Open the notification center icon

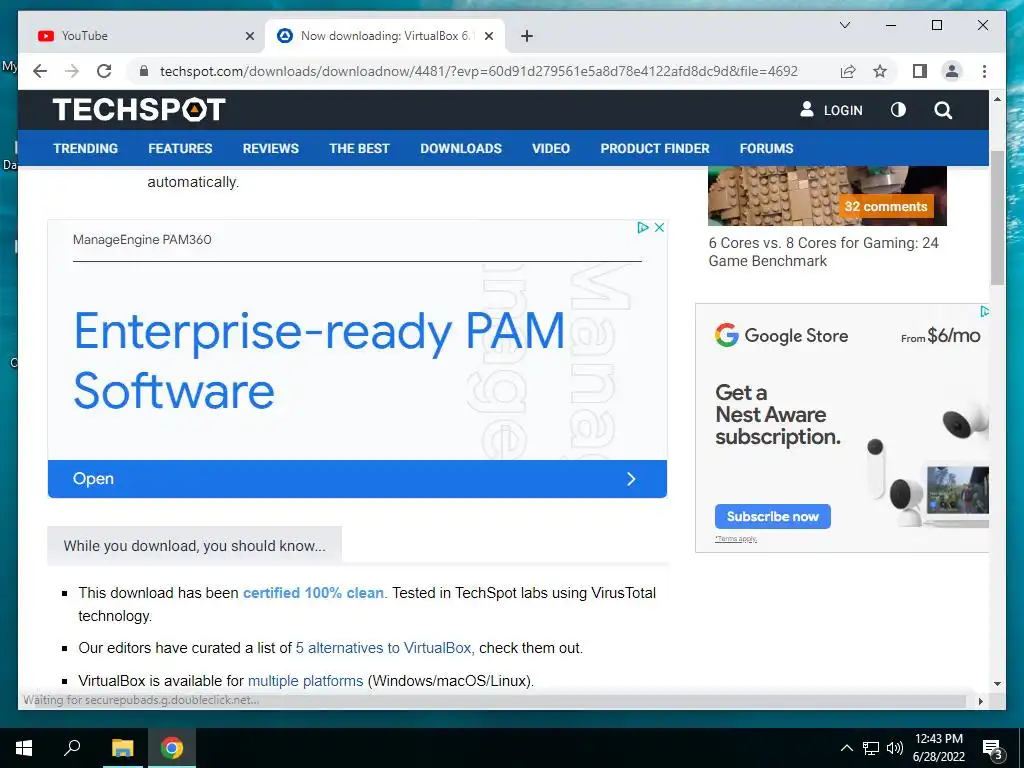993,750
